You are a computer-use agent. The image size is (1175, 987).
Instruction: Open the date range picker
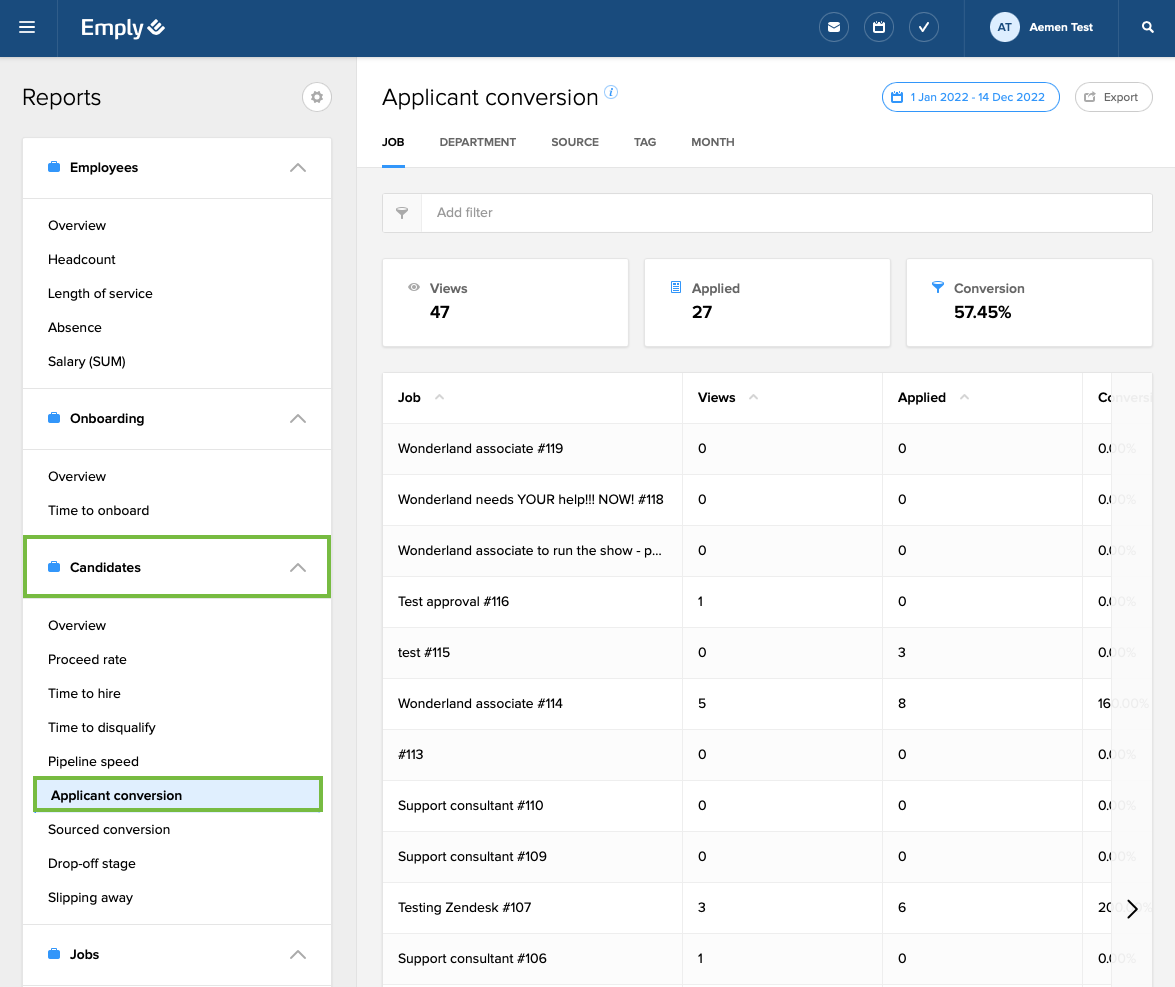coord(970,97)
